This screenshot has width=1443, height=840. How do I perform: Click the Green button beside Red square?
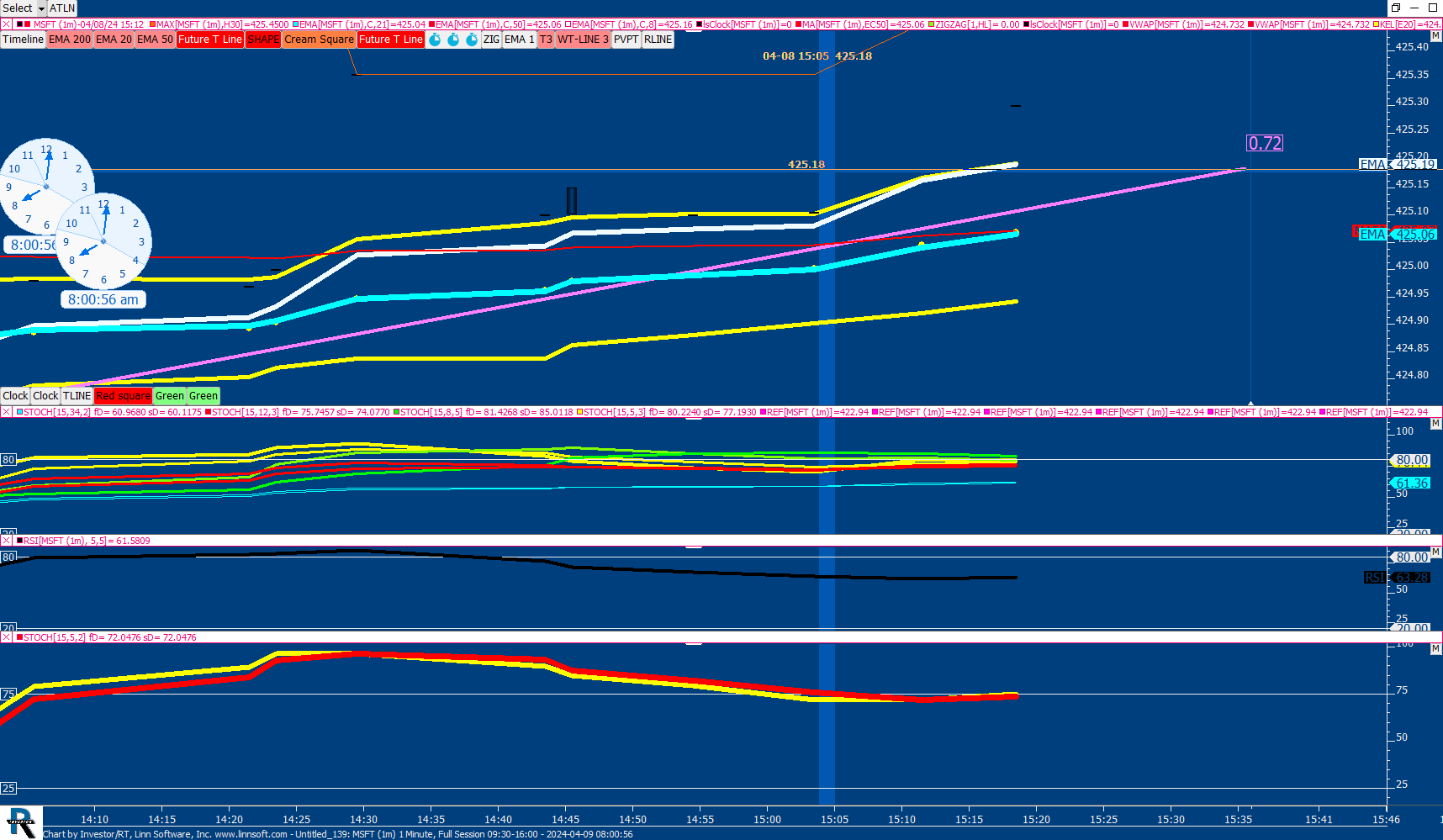click(x=170, y=396)
